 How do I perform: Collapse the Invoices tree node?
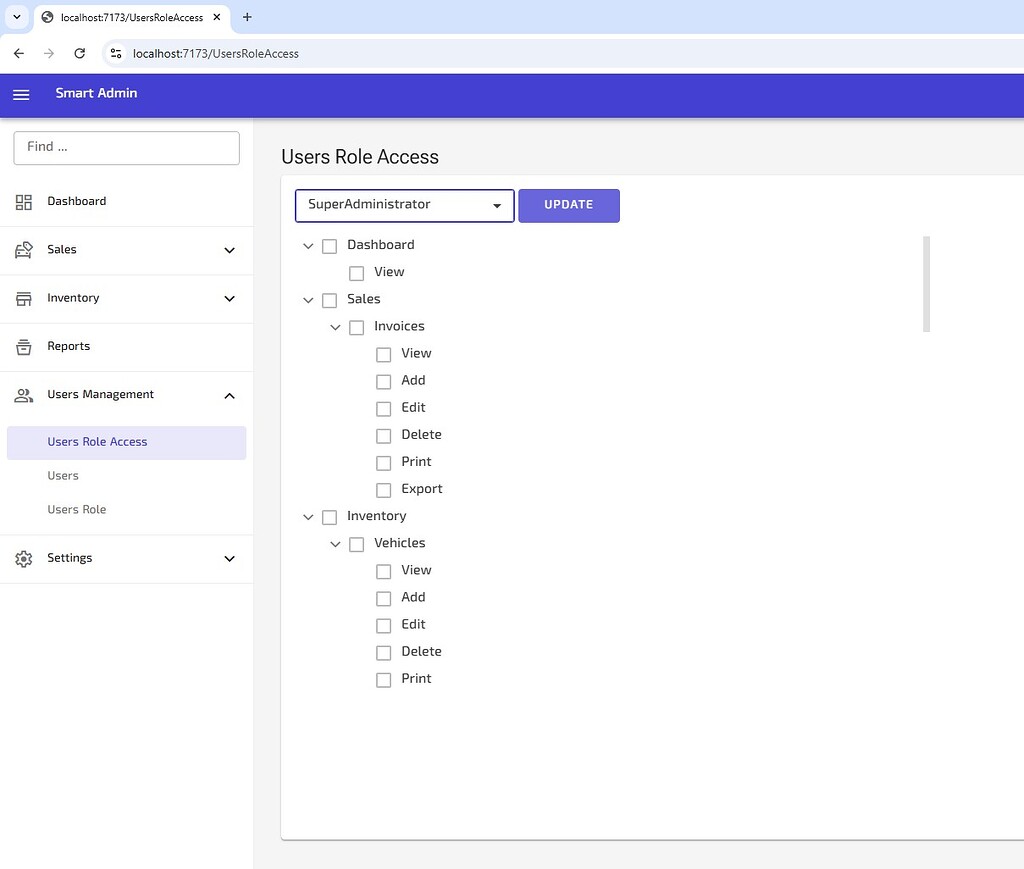335,326
